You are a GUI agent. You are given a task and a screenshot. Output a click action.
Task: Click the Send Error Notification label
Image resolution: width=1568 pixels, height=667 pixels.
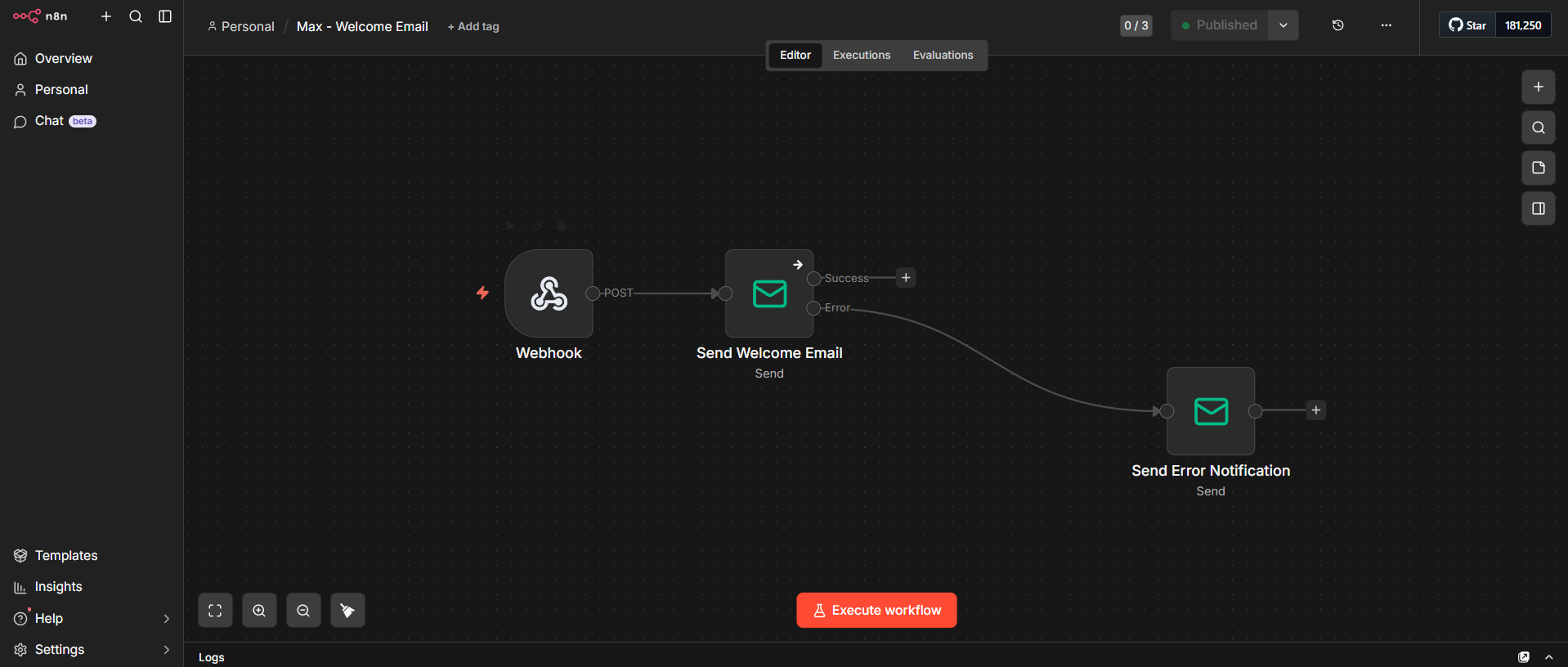pos(1211,471)
